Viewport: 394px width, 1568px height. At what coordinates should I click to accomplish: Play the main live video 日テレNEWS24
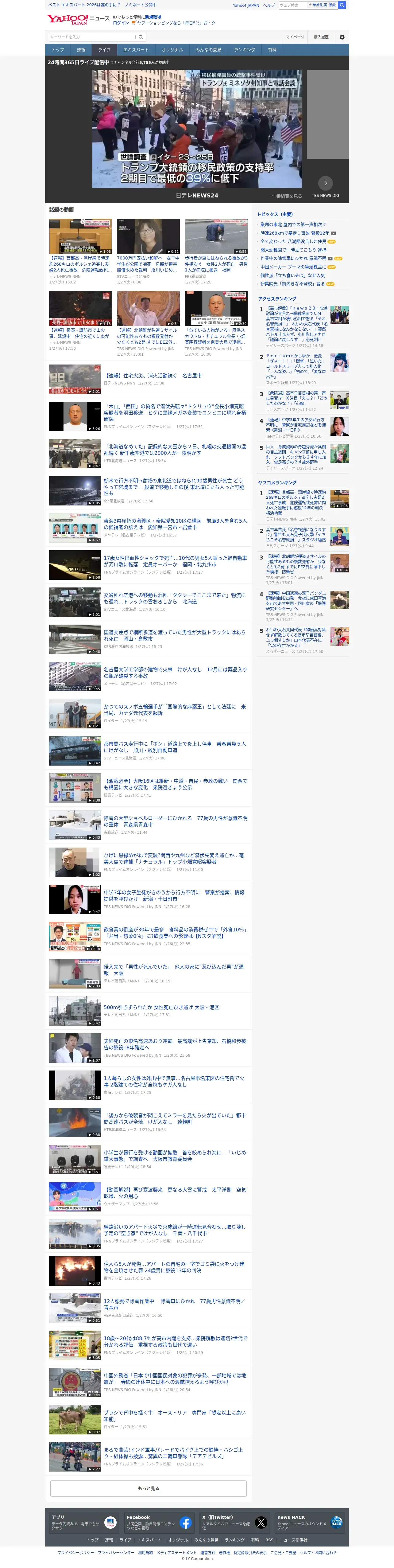click(197, 128)
